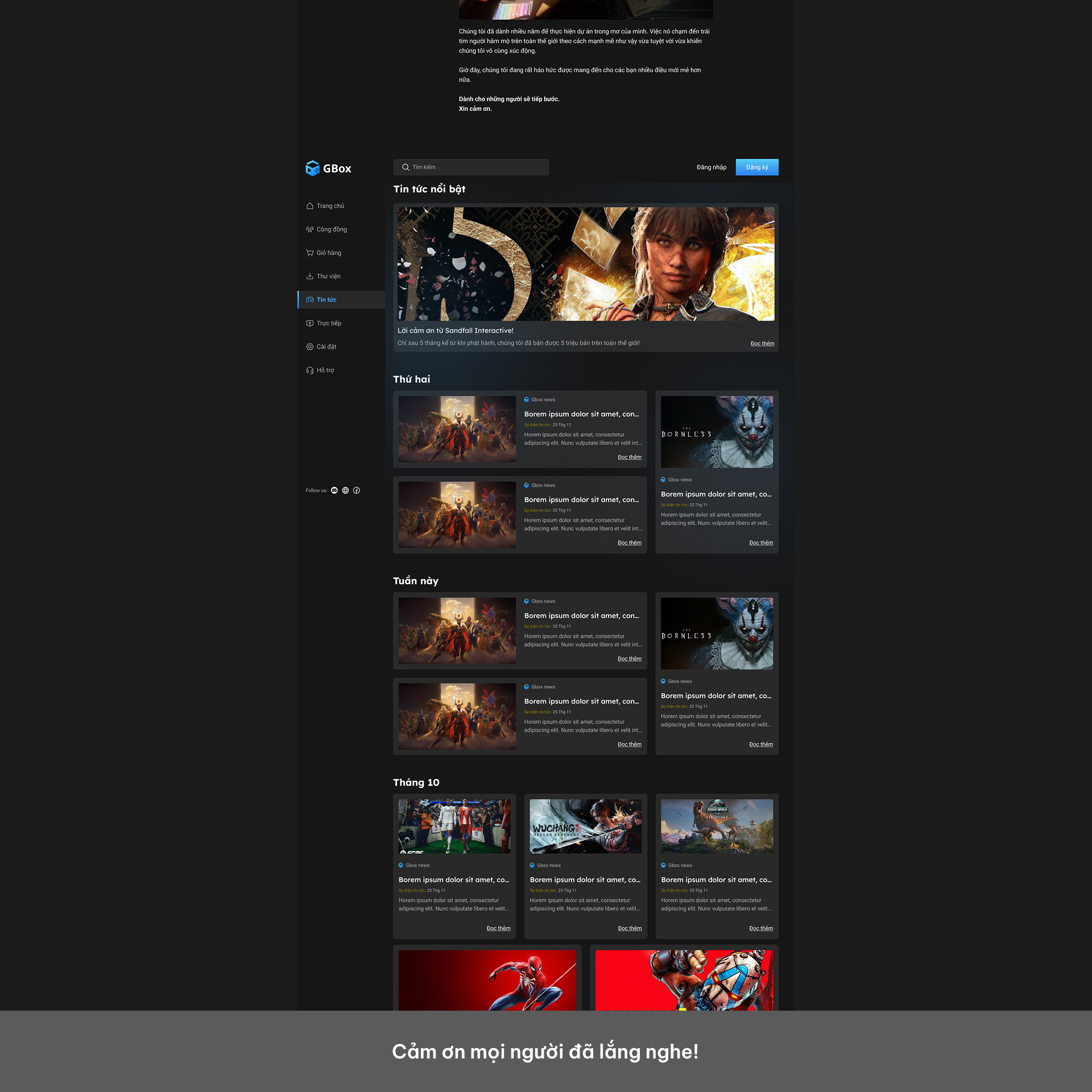Open the Lời cảm ơn từ Sandfall Interactive headline
Image resolution: width=1092 pixels, height=1092 pixels.
coord(455,330)
